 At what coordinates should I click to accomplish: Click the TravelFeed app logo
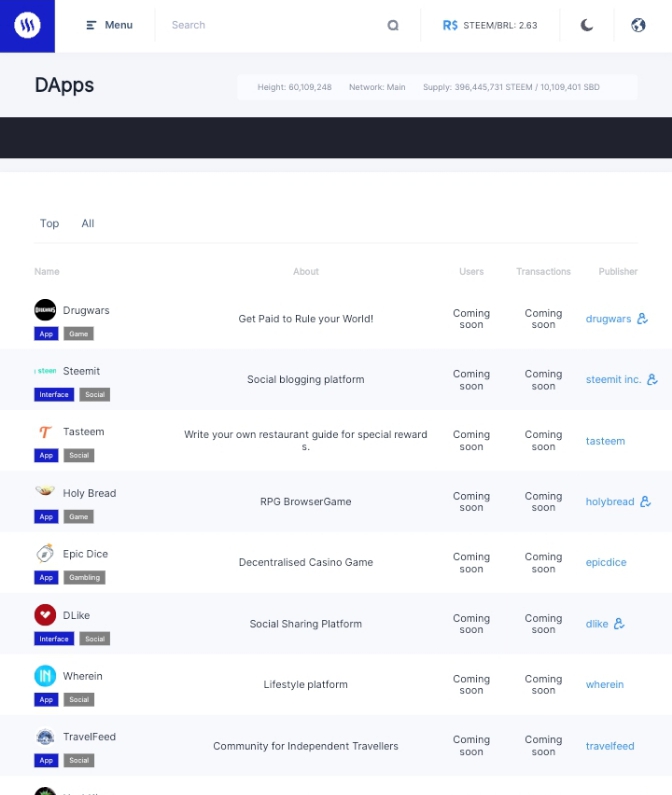45,737
